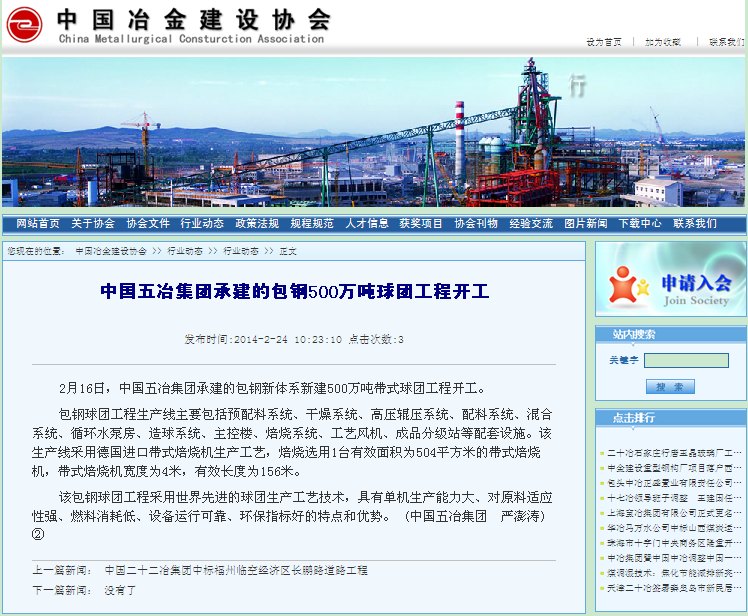This screenshot has width=748, height=616.
Task: Open the 网站首页 menu item
Action: [38, 223]
